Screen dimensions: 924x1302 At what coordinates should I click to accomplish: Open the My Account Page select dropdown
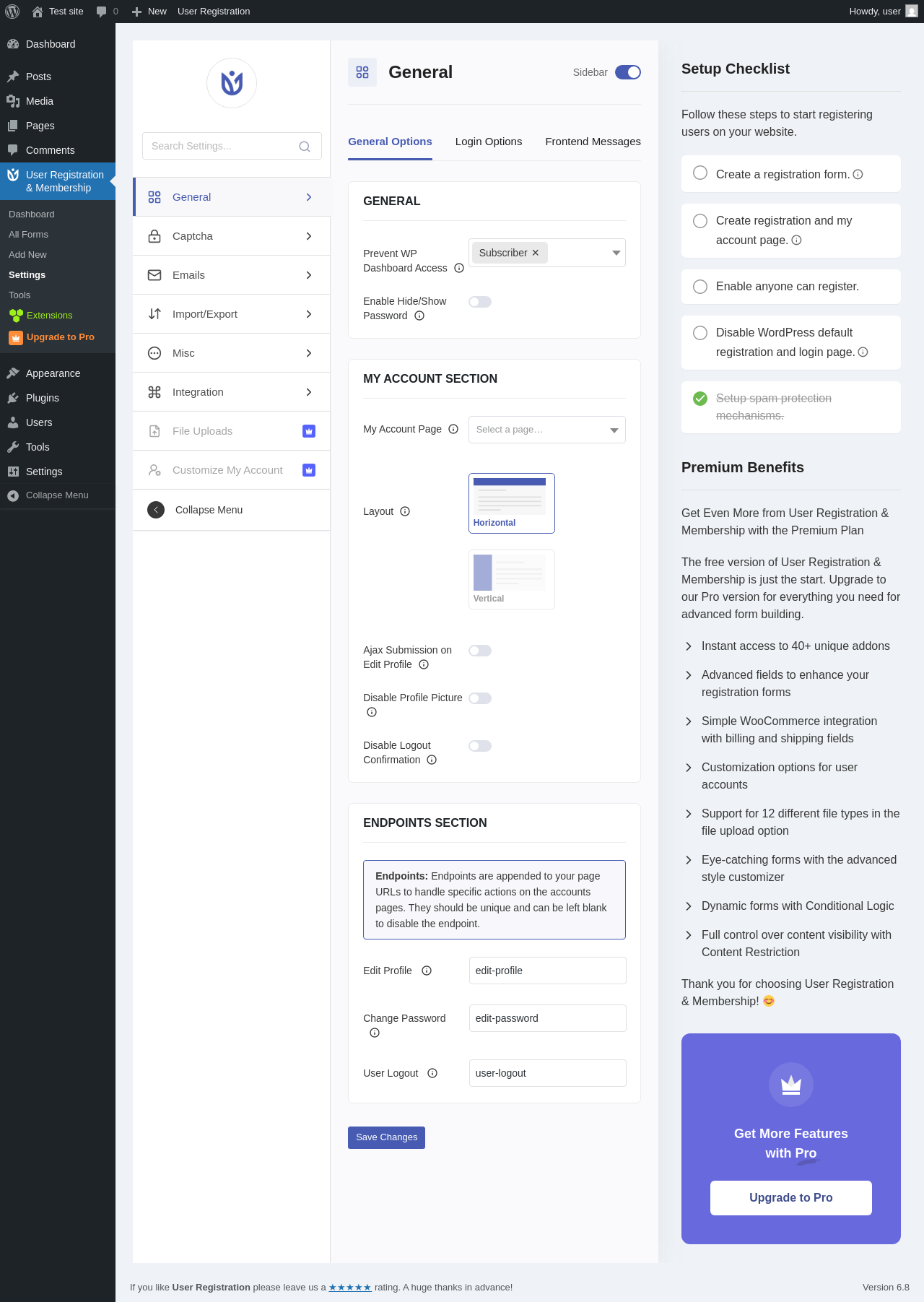pyautogui.click(x=547, y=430)
